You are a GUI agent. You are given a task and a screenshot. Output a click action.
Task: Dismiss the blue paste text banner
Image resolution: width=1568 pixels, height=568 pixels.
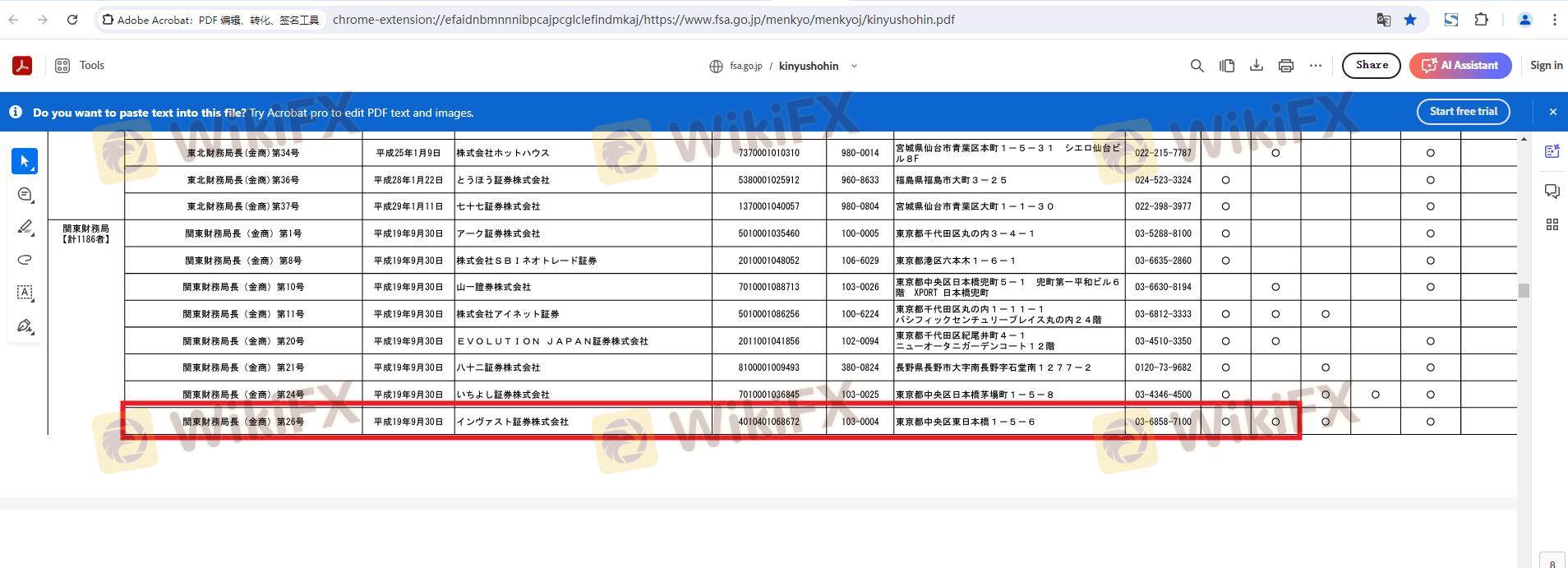pyautogui.click(x=1552, y=112)
